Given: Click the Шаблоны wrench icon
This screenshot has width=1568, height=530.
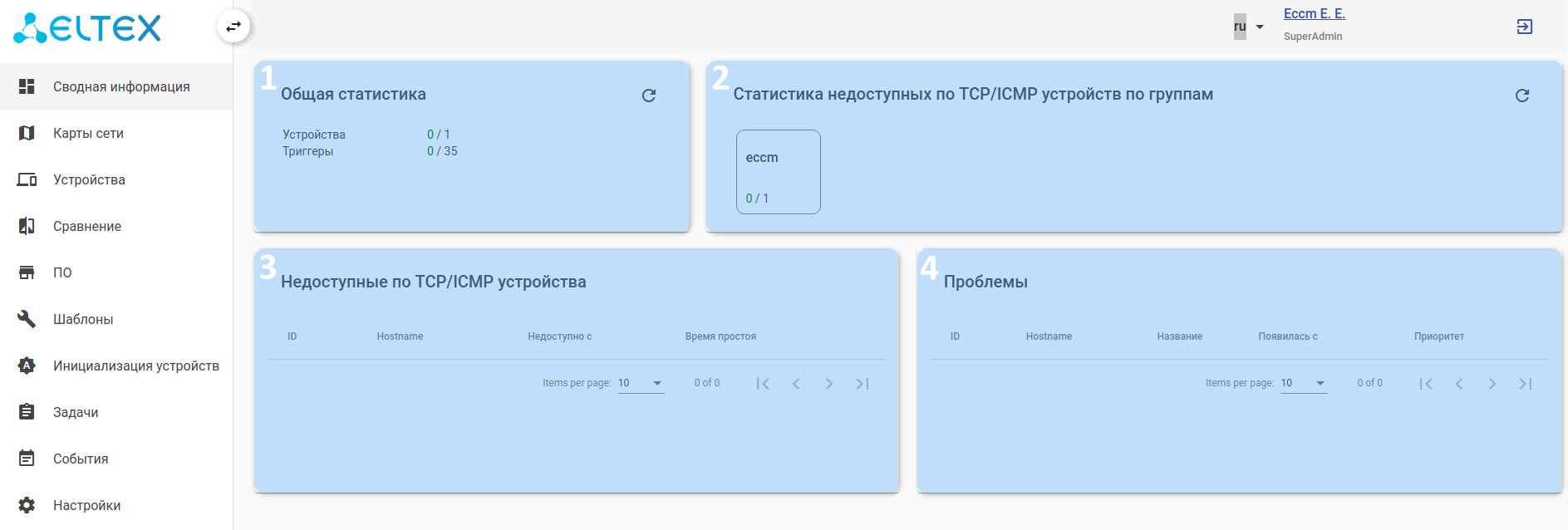Looking at the screenshot, I should (27, 319).
